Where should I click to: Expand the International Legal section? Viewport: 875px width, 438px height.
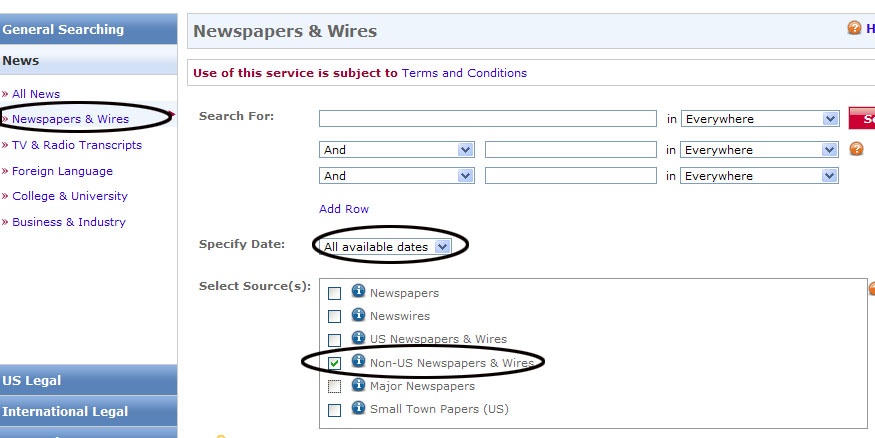[88, 411]
